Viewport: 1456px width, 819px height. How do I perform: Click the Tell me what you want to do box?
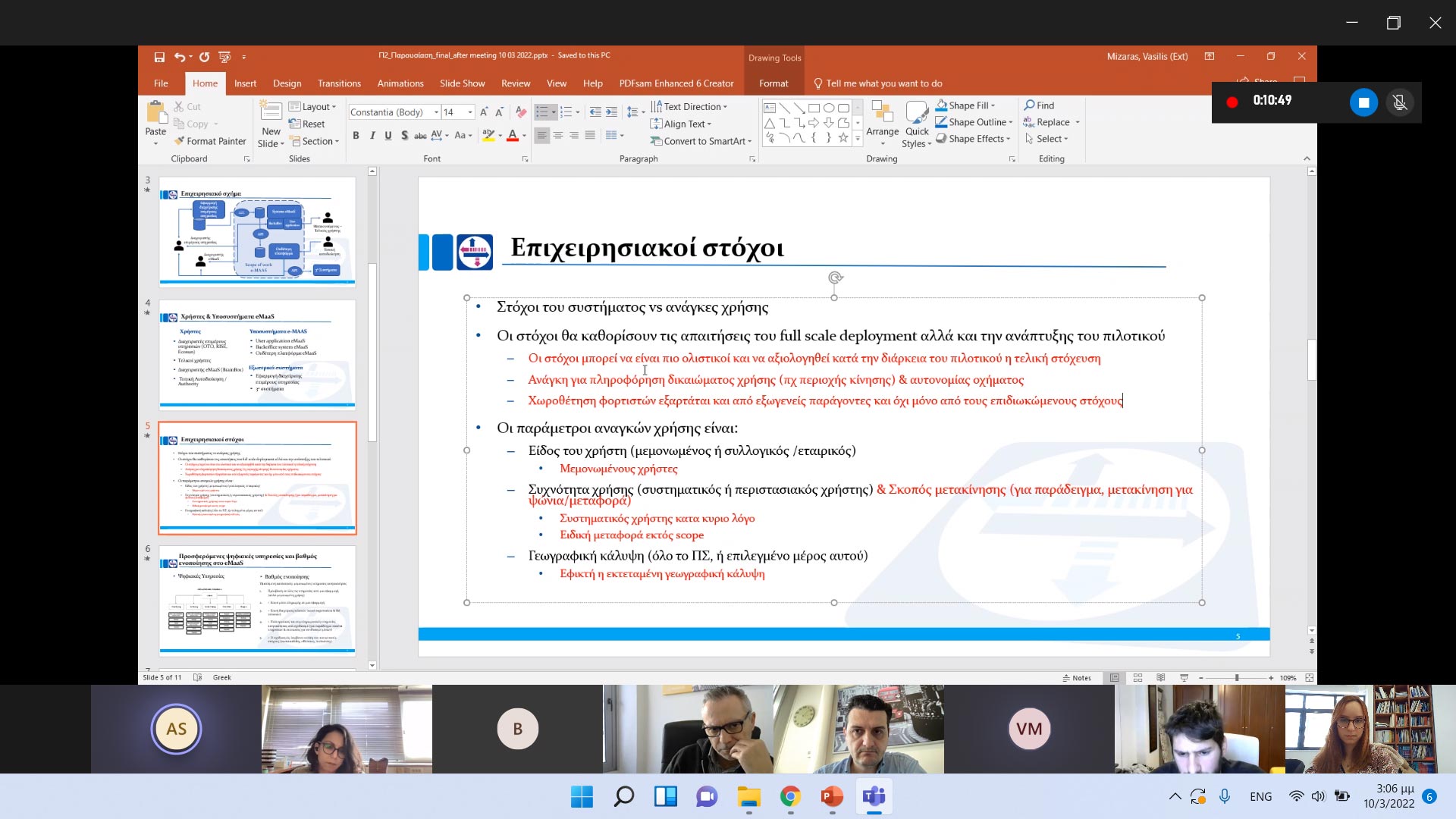click(878, 83)
